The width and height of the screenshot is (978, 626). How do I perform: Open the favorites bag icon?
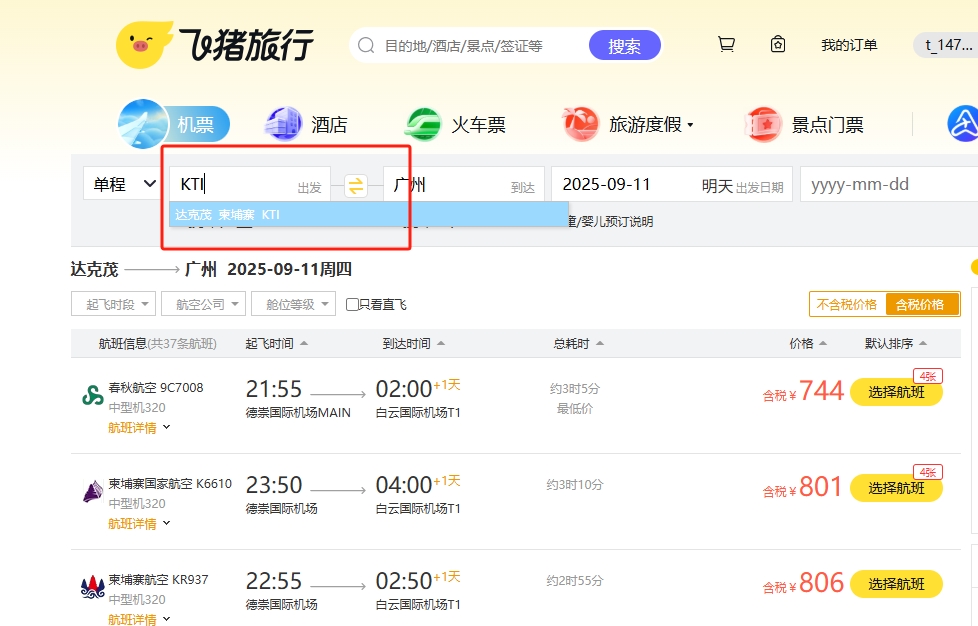pyautogui.click(x=778, y=45)
